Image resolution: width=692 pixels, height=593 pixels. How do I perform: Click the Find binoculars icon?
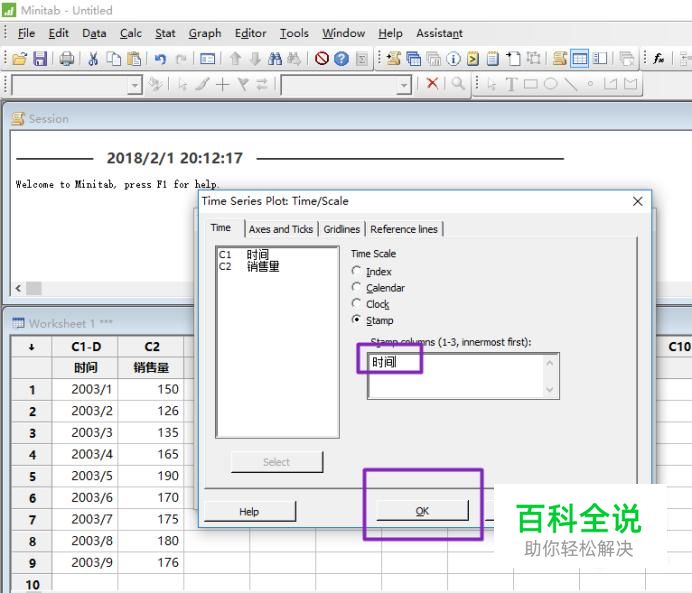coord(275,59)
